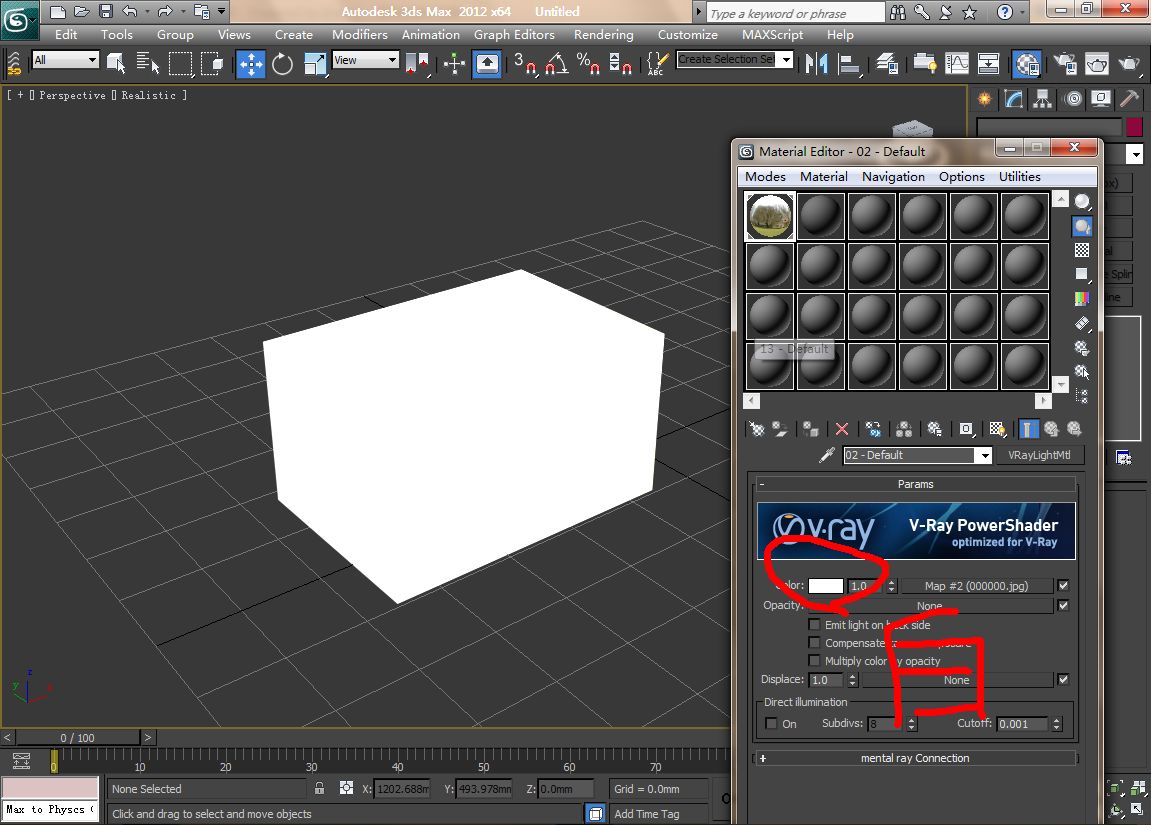The image size is (1151, 825).
Task: Open the material name dropdown '02 - Default'
Action: click(x=984, y=456)
